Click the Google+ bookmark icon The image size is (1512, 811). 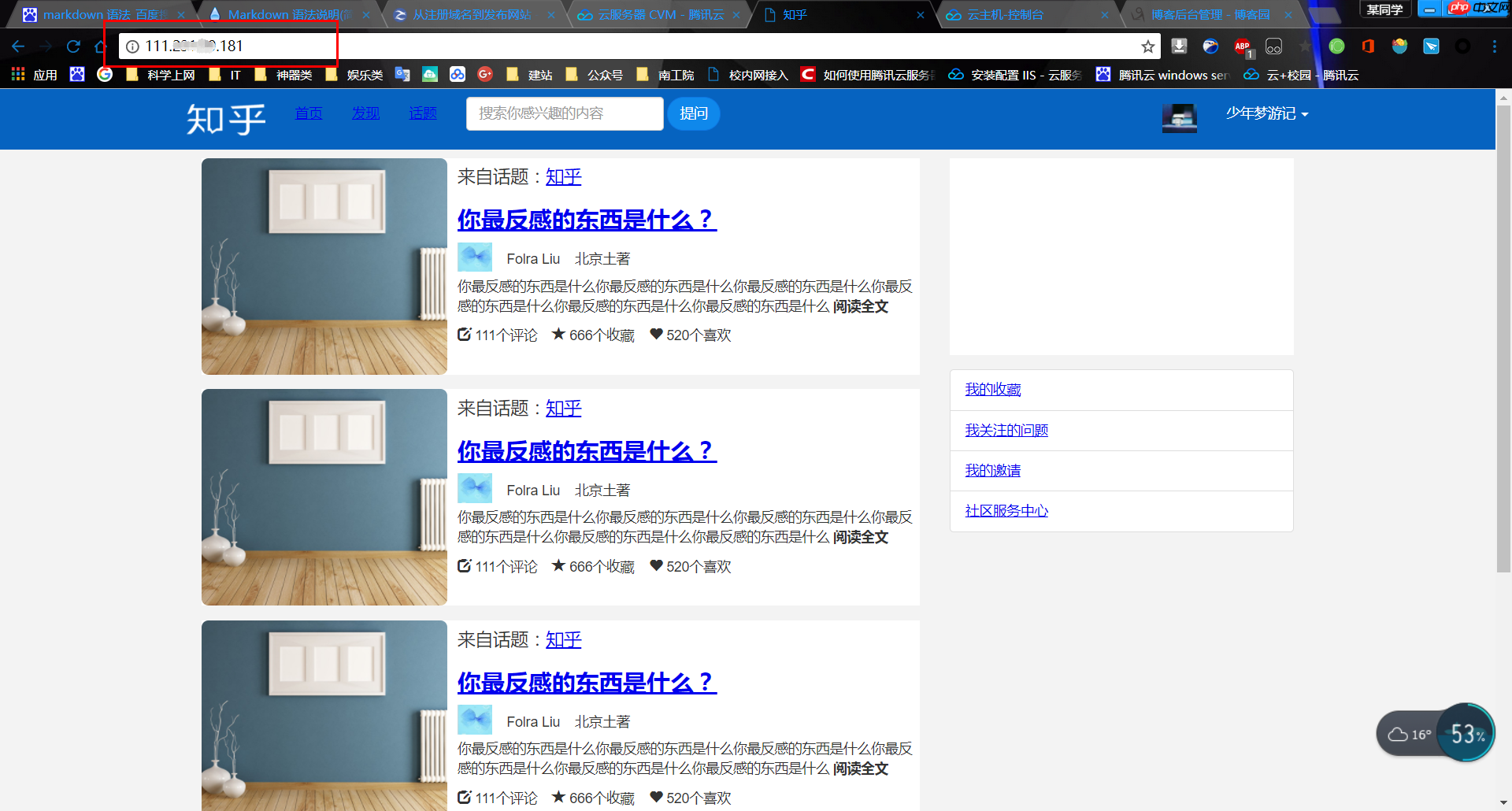coord(485,74)
